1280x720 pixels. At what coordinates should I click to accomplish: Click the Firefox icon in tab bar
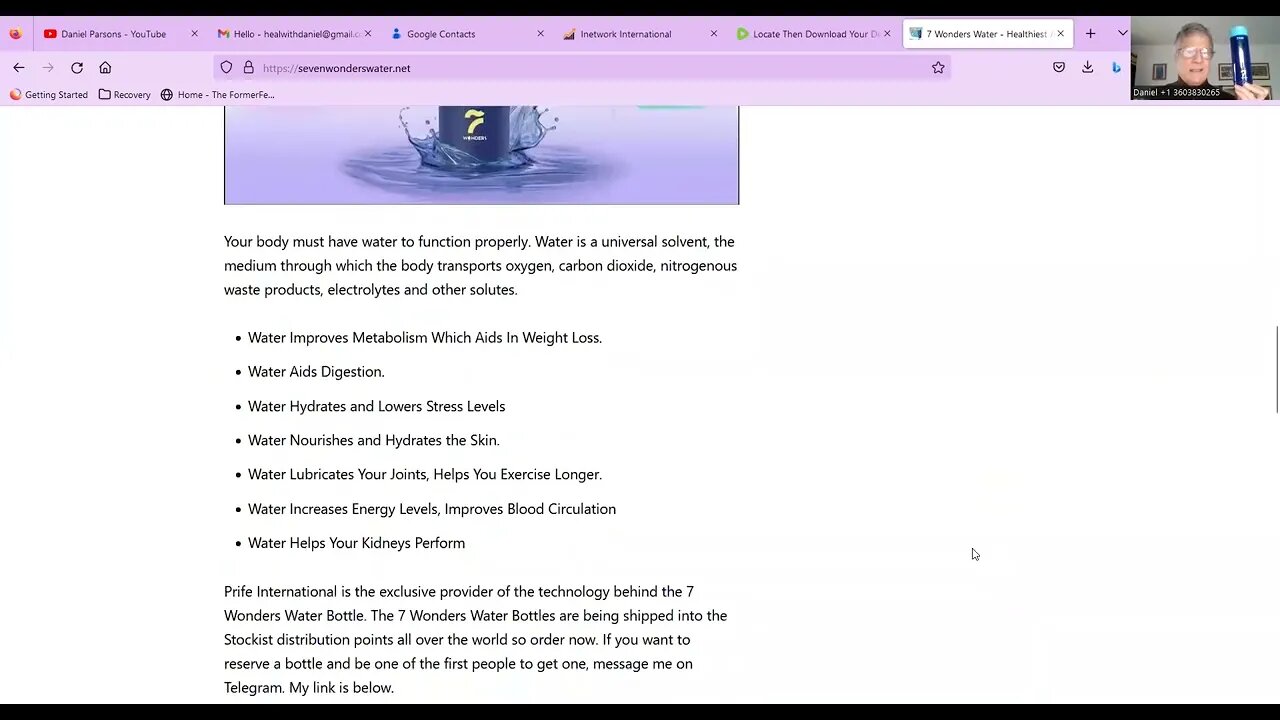pyautogui.click(x=15, y=34)
